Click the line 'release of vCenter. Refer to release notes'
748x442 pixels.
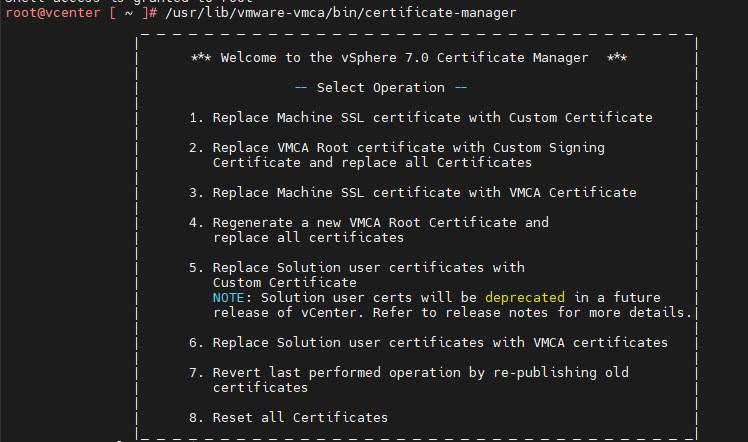point(452,313)
